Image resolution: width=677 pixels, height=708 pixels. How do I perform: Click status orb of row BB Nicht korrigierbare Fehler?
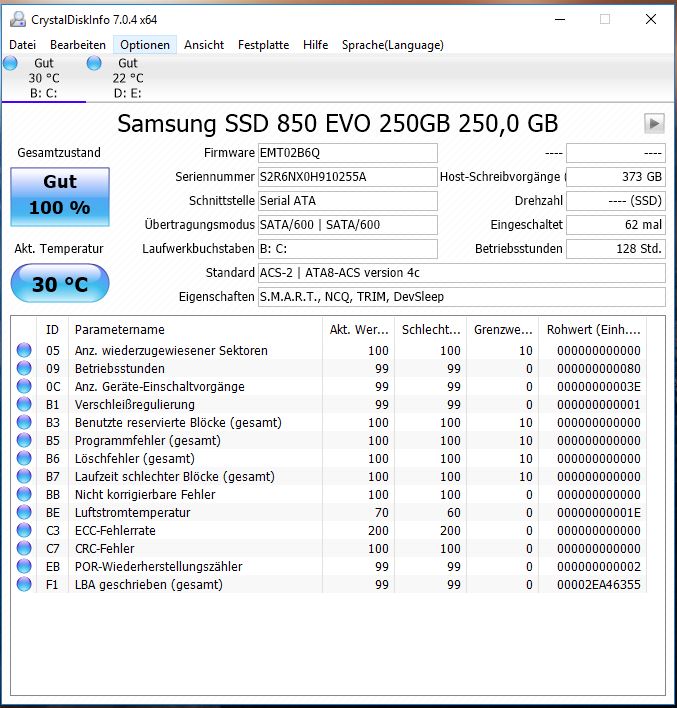24,494
